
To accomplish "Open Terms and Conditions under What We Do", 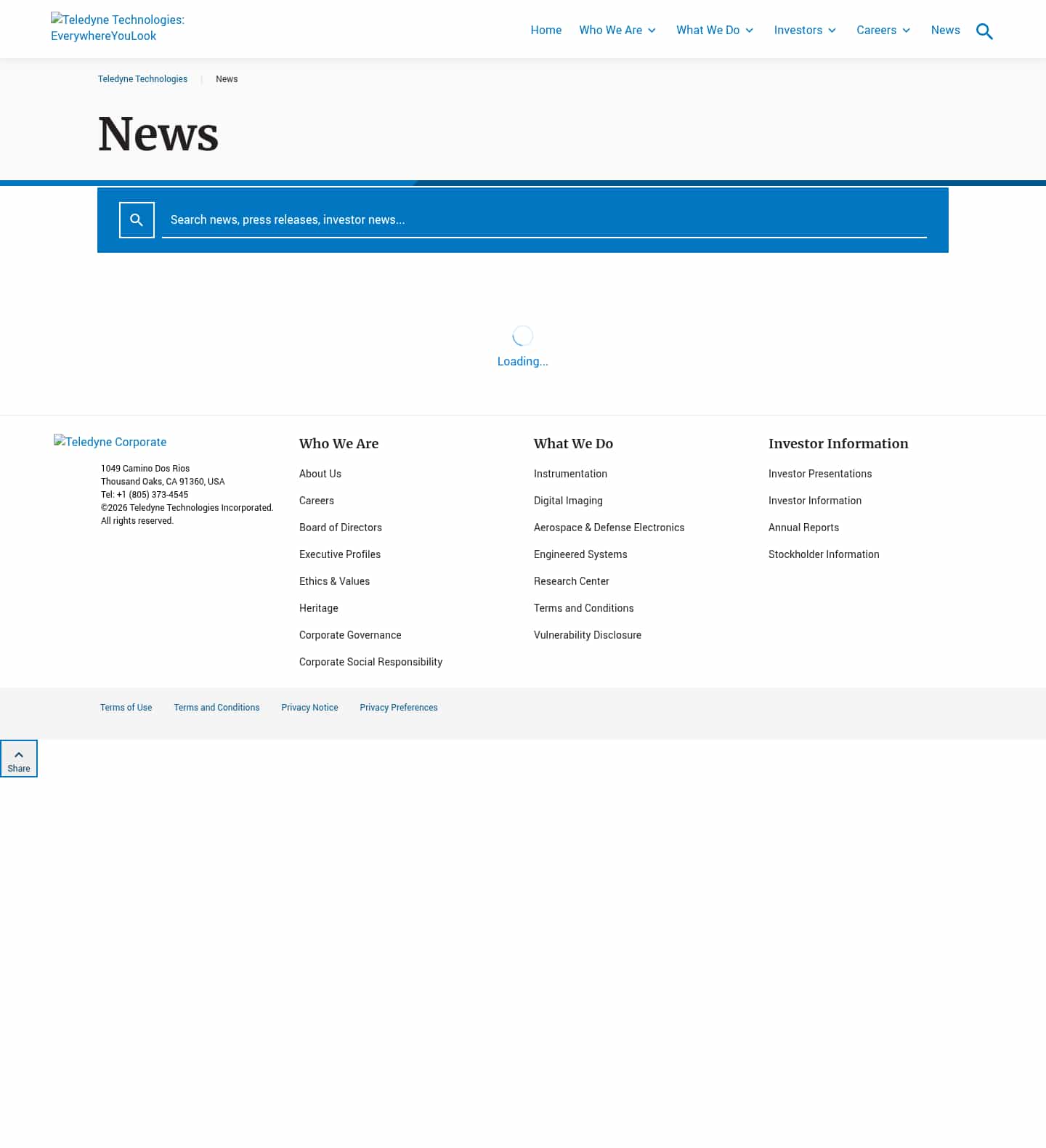I will point(584,608).
